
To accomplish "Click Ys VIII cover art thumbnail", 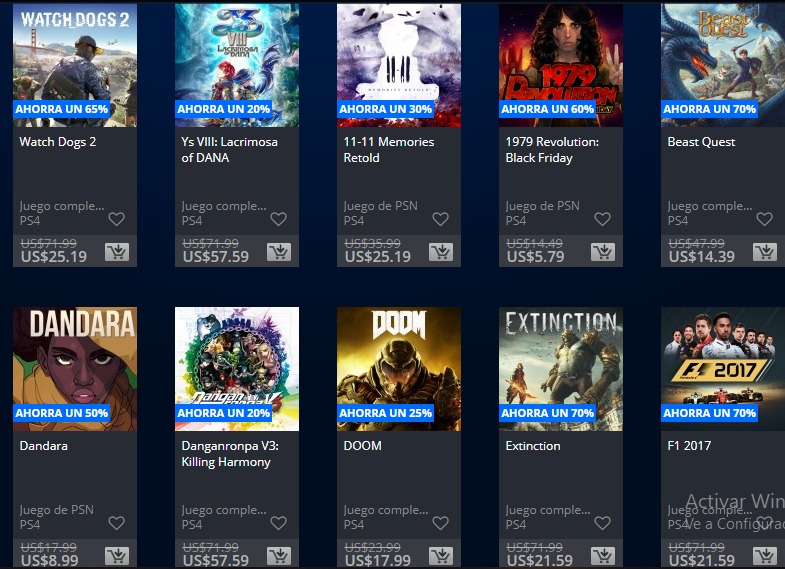I will pos(237,65).
